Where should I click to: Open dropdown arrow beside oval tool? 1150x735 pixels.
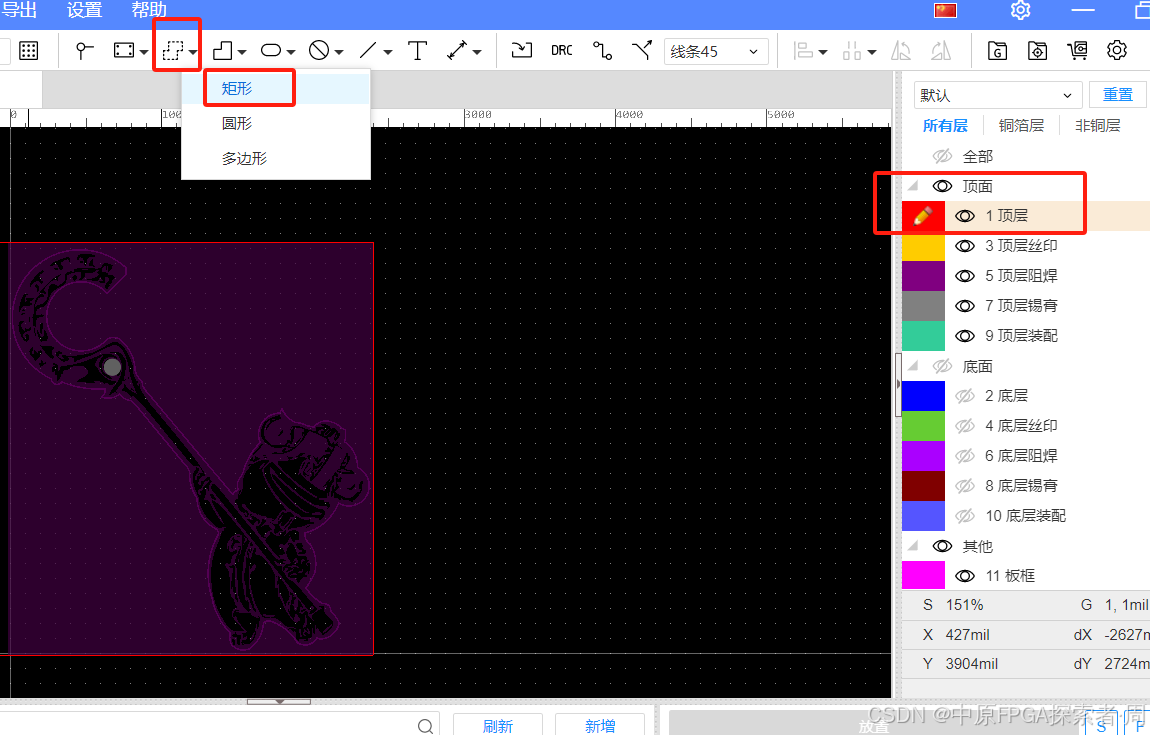[291, 52]
